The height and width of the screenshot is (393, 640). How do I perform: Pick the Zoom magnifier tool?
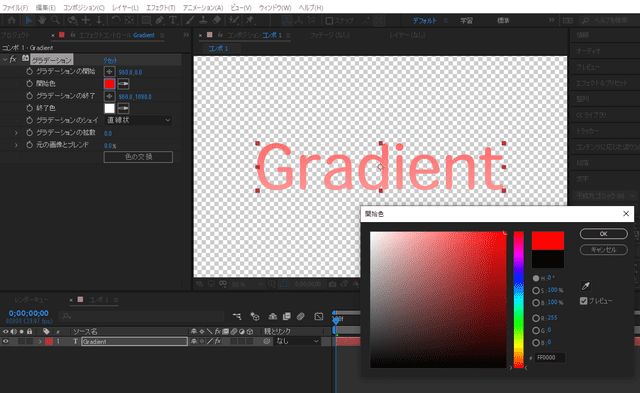[x=55, y=20]
